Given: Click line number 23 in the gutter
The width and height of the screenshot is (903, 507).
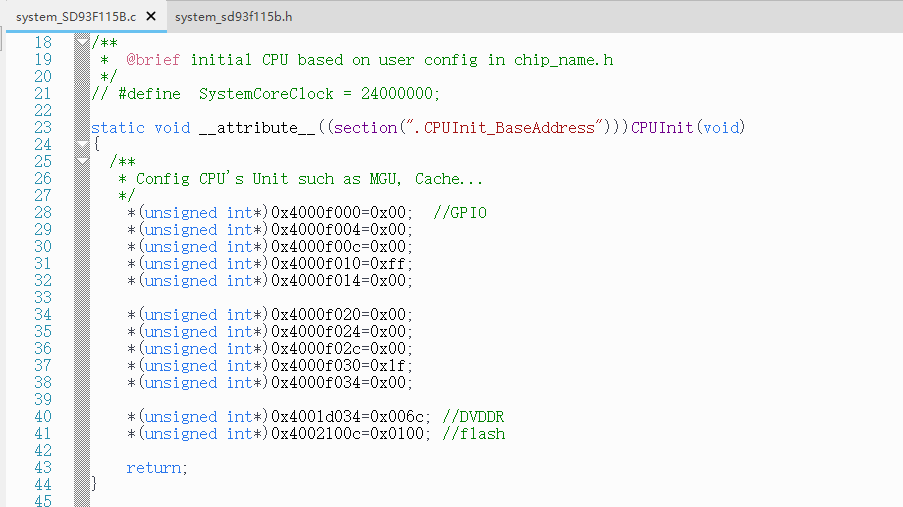Looking at the screenshot, I should (43, 127).
